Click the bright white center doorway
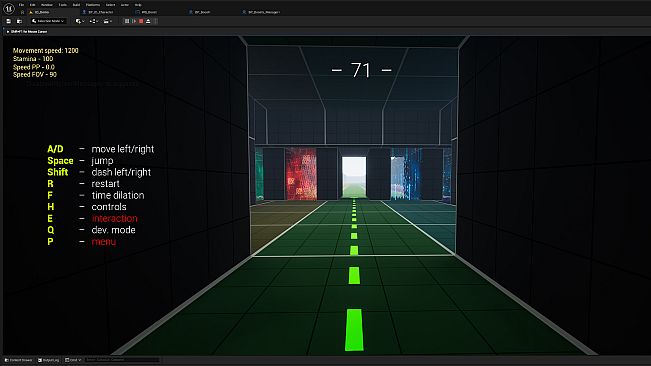 (x=354, y=177)
